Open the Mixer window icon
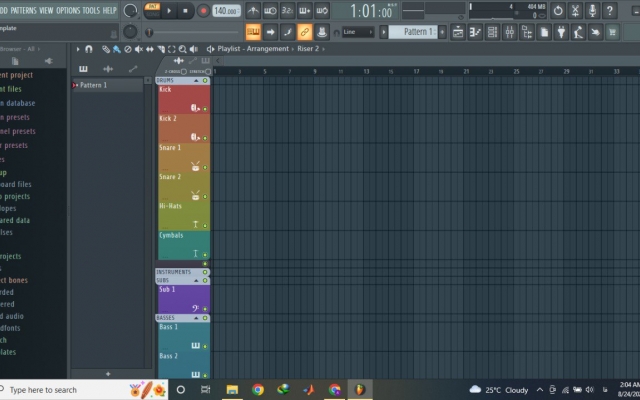This screenshot has width=640, height=400. tap(510, 32)
